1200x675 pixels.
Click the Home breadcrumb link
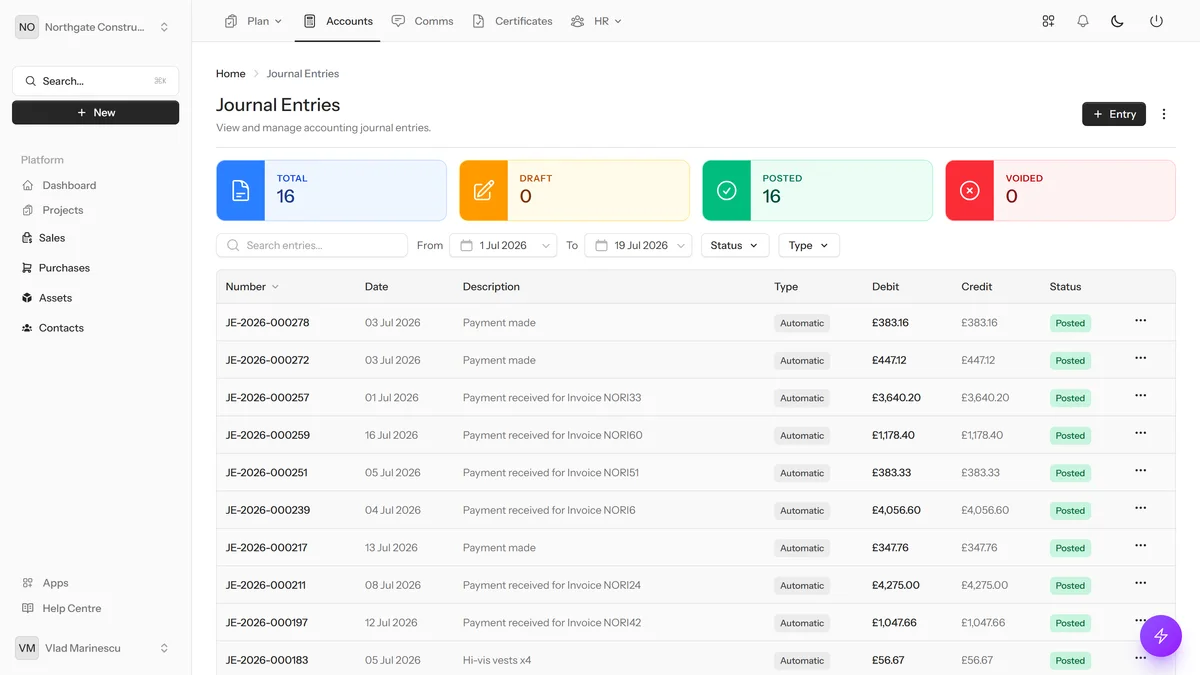tap(231, 74)
